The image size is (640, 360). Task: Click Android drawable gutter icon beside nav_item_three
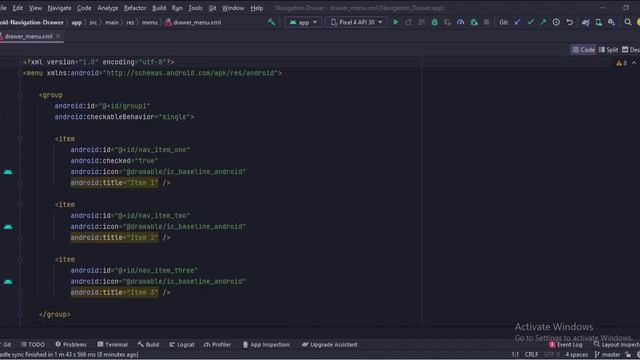pyautogui.click(x=8, y=281)
